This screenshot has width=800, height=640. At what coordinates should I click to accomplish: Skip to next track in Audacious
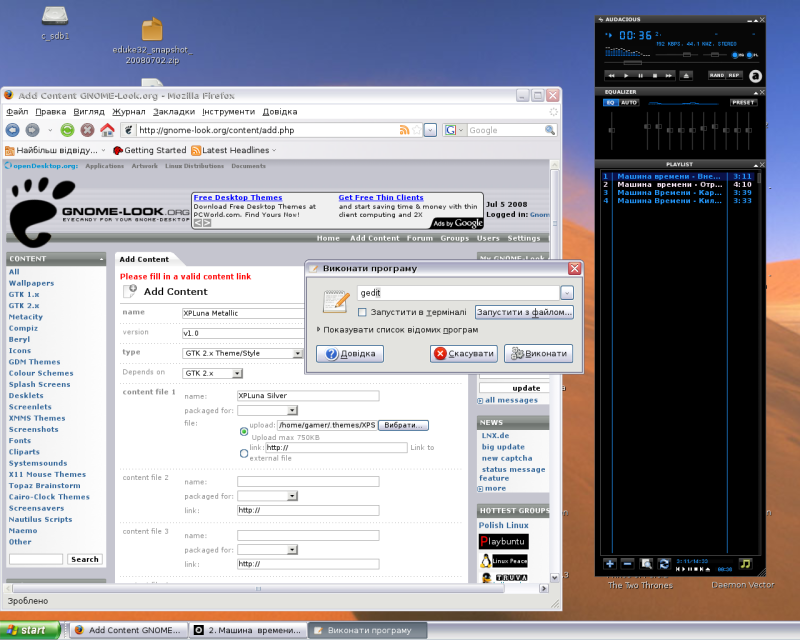coord(668,76)
